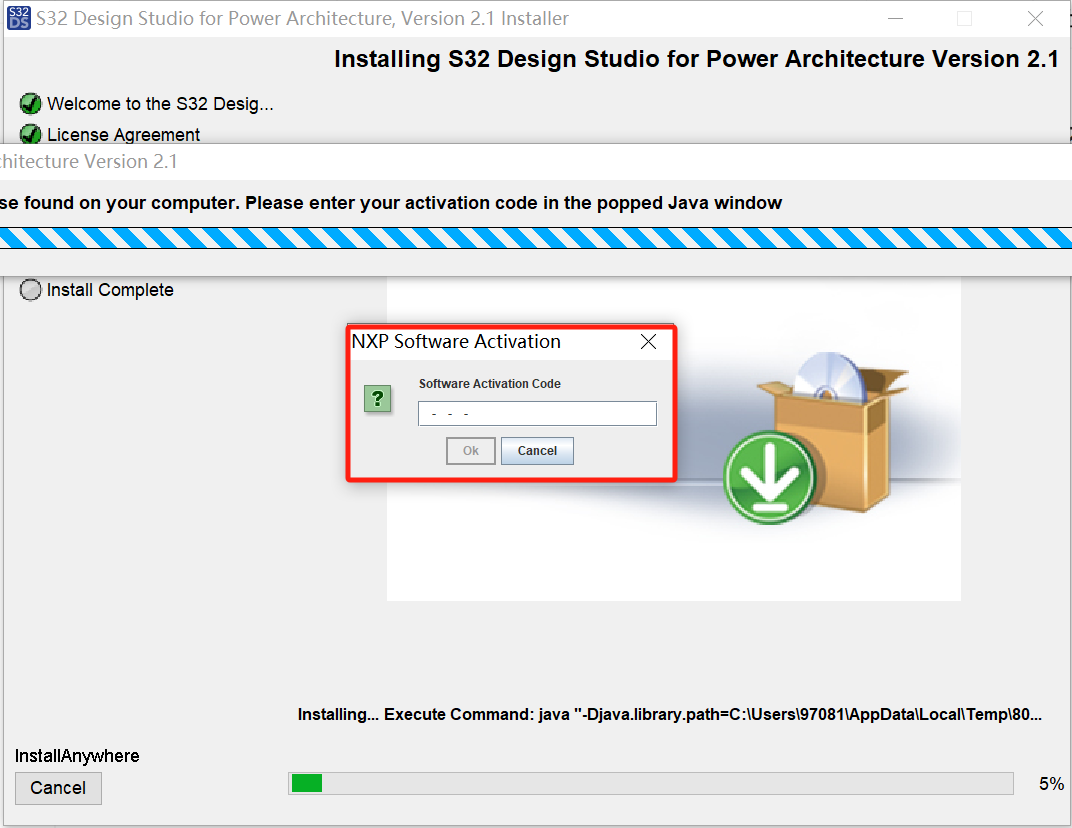Image resolution: width=1072 pixels, height=828 pixels.
Task: Minimize the S32 Design Studio installer window
Action: 896,18
